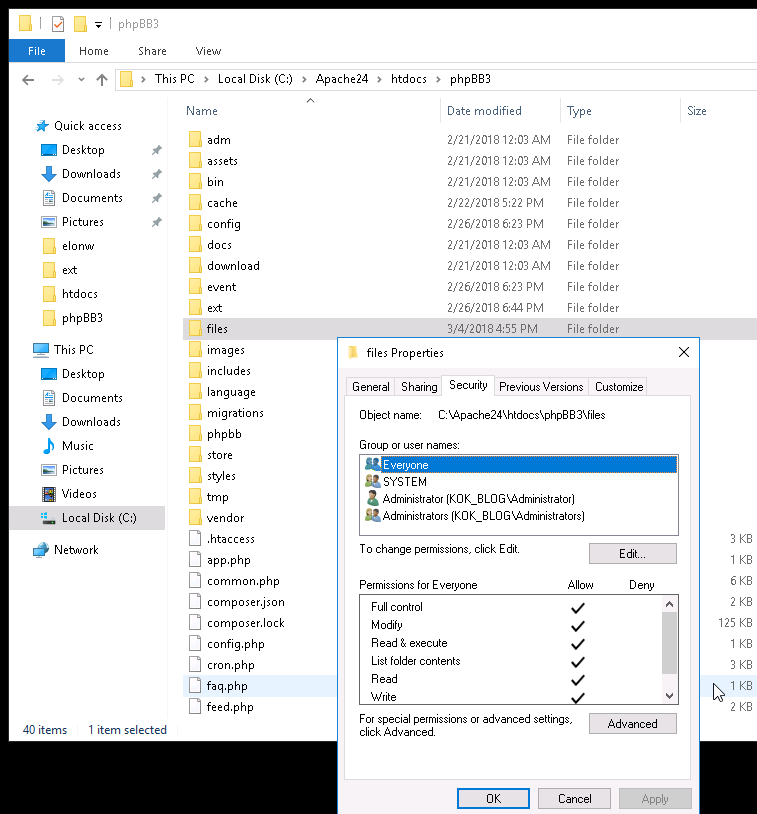This screenshot has height=814, width=757.
Task: Select Music under This PC
Action: click(77, 446)
